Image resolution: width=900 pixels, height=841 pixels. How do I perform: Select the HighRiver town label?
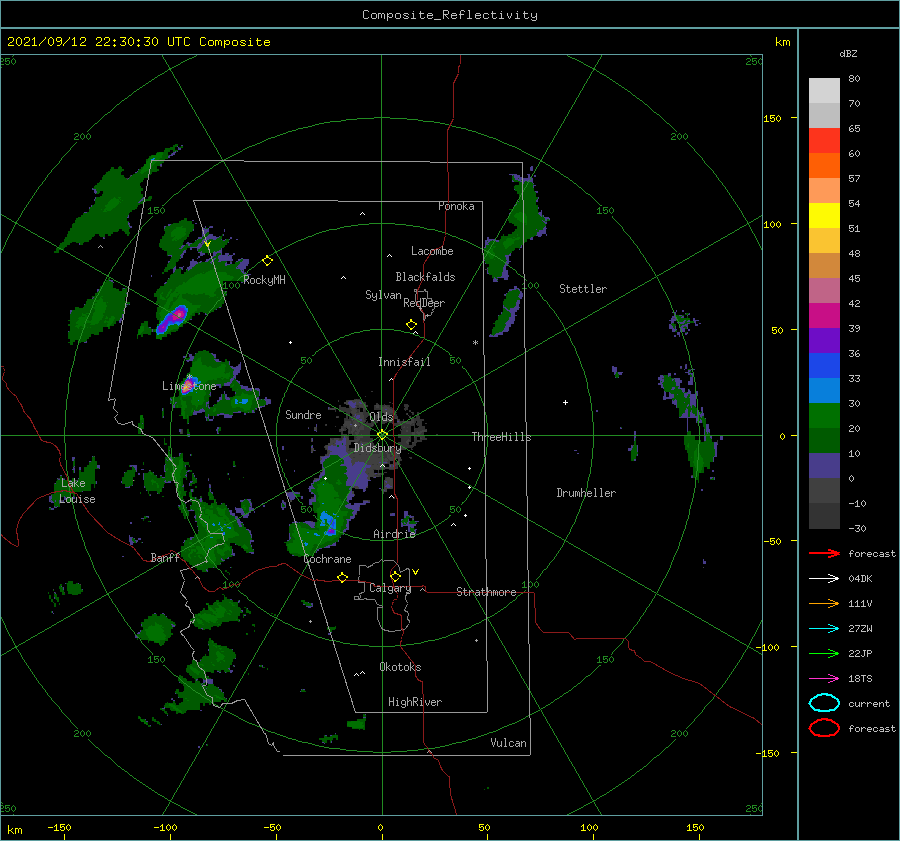[x=415, y=702]
